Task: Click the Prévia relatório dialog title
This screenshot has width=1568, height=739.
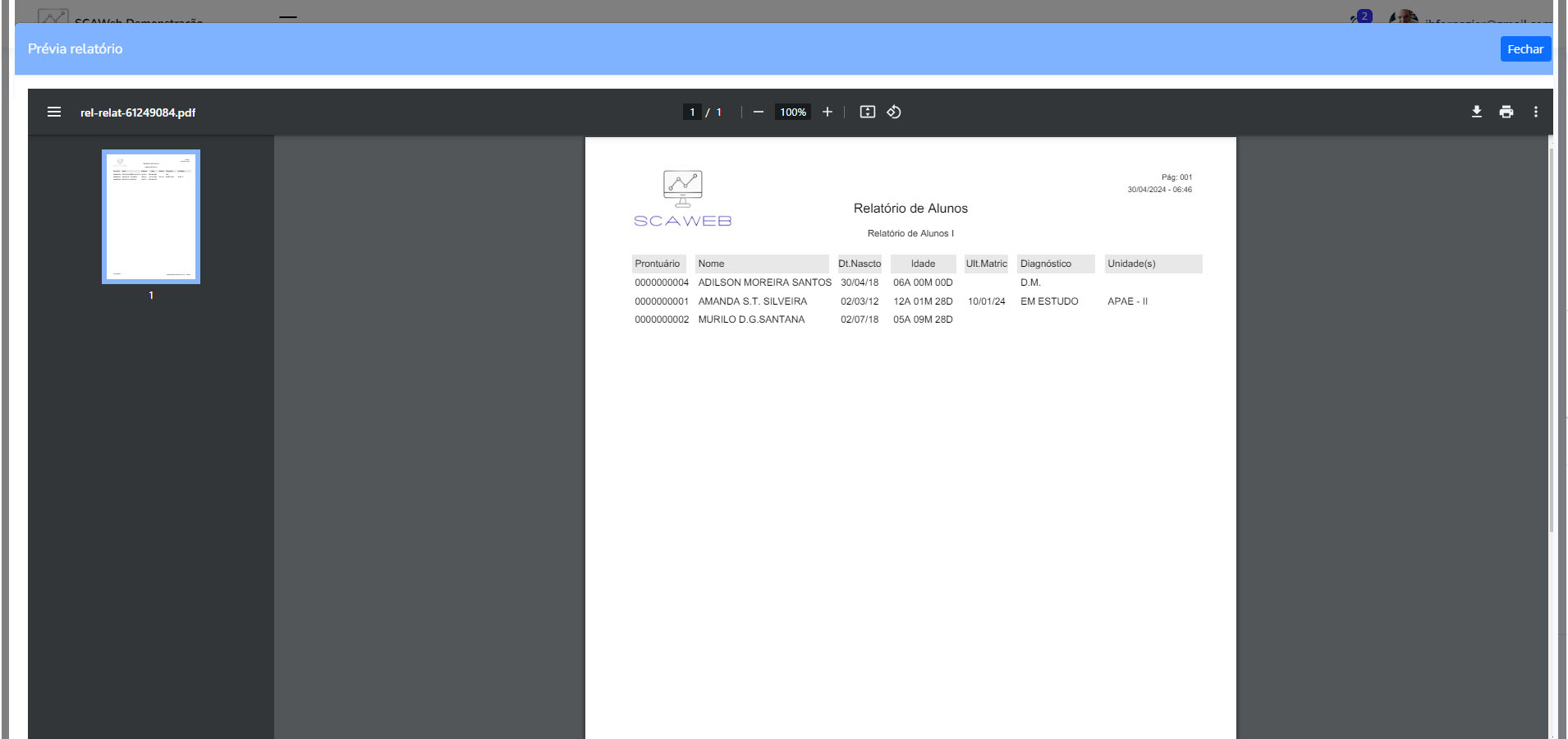Action: 76,49
